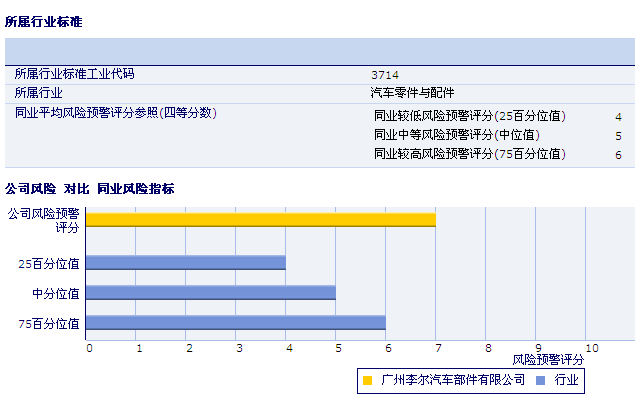Click the 风险预警评分 axis title
The image size is (644, 399).
point(548,360)
